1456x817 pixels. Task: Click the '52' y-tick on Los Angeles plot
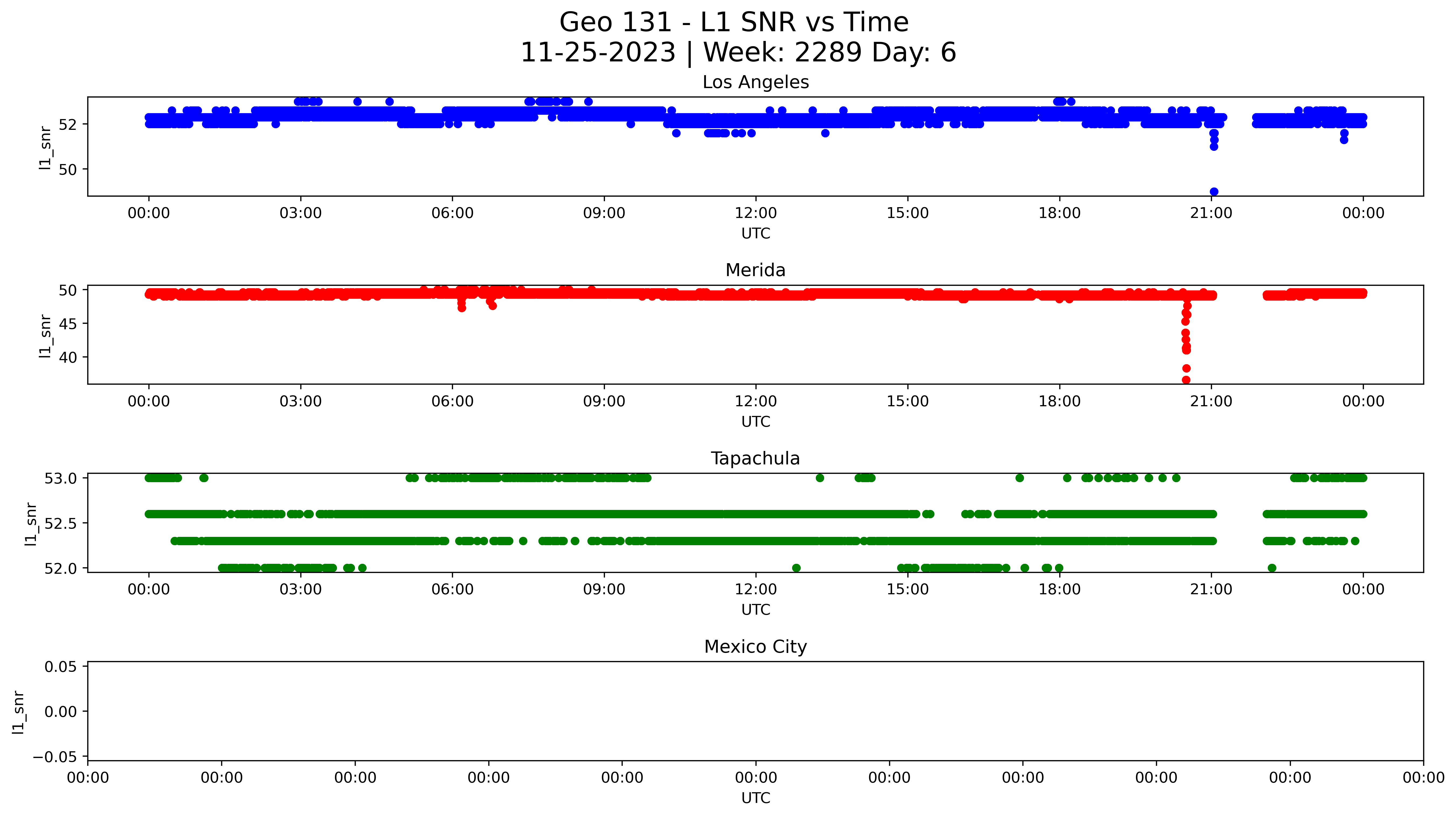68,124
